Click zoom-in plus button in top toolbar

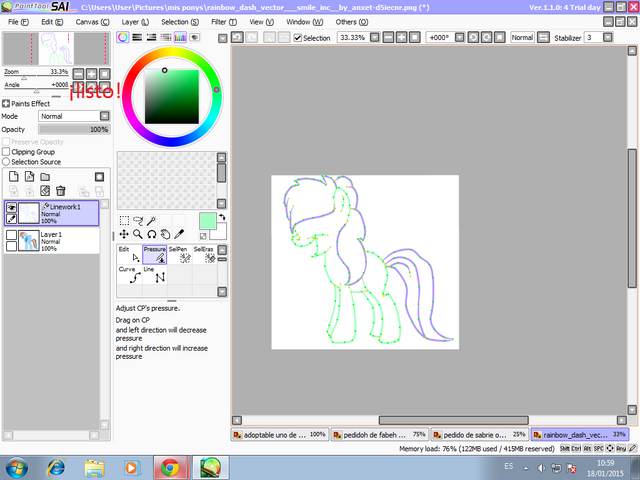click(402, 38)
